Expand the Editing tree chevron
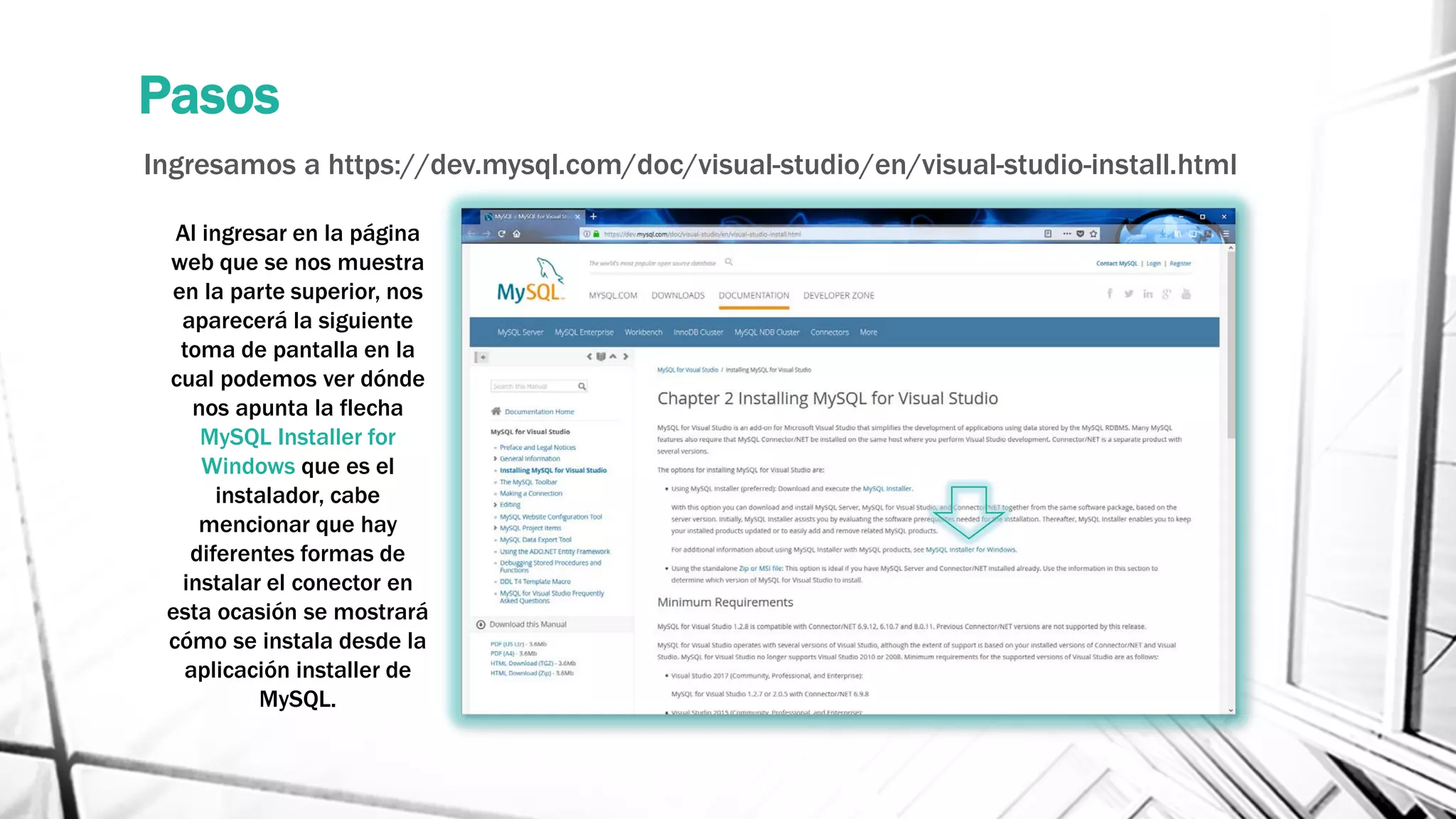 coord(495,505)
